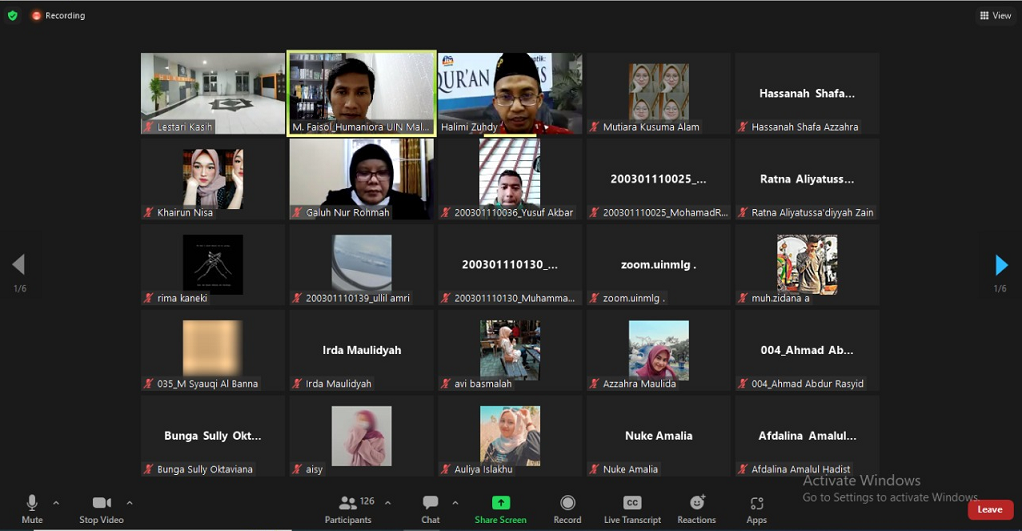
Task: Go to next gallery page
Action: point(1001,265)
